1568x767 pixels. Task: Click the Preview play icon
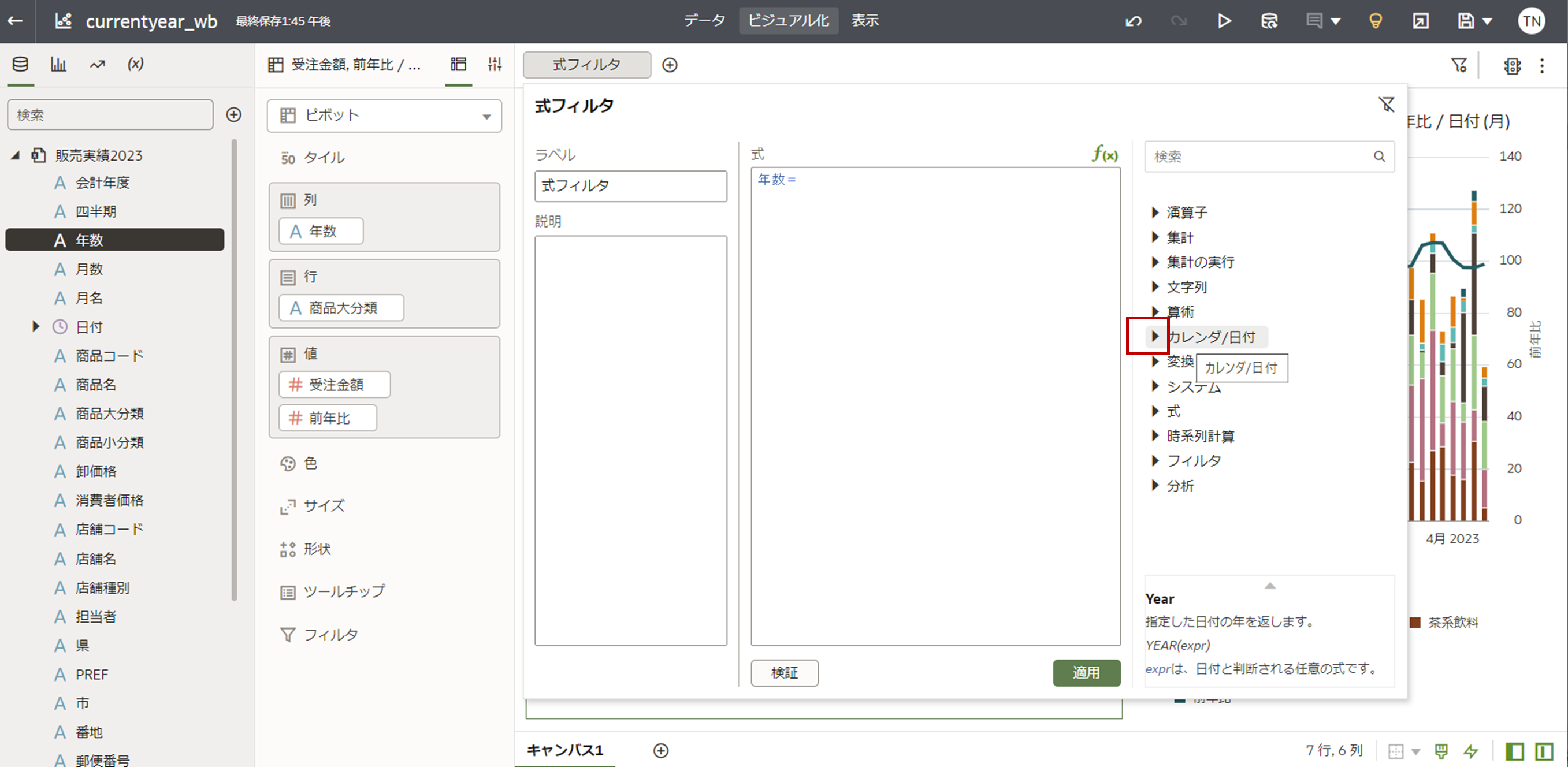(x=1224, y=21)
